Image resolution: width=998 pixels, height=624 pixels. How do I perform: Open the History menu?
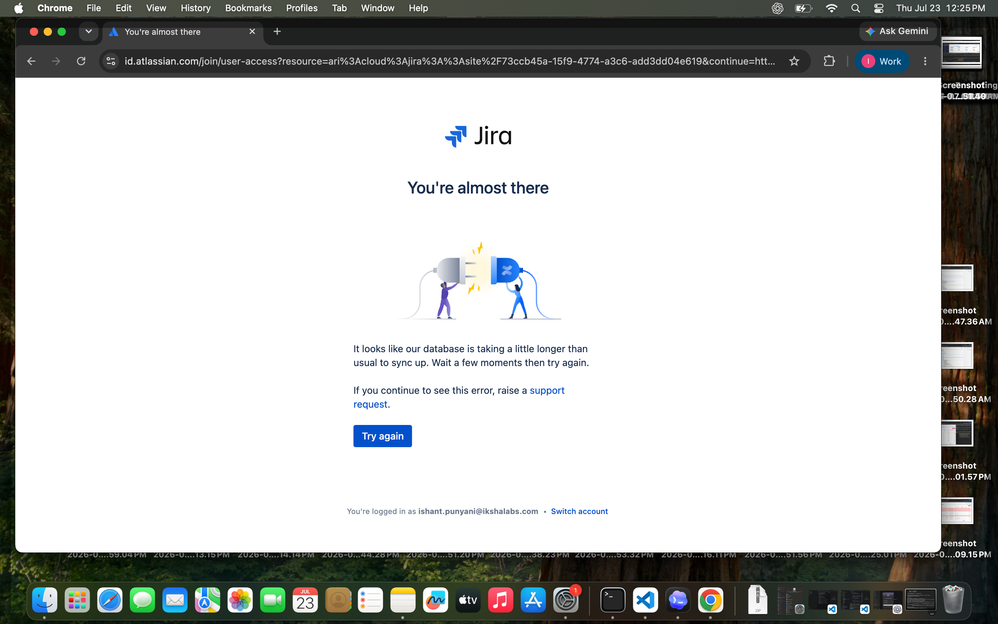click(195, 8)
